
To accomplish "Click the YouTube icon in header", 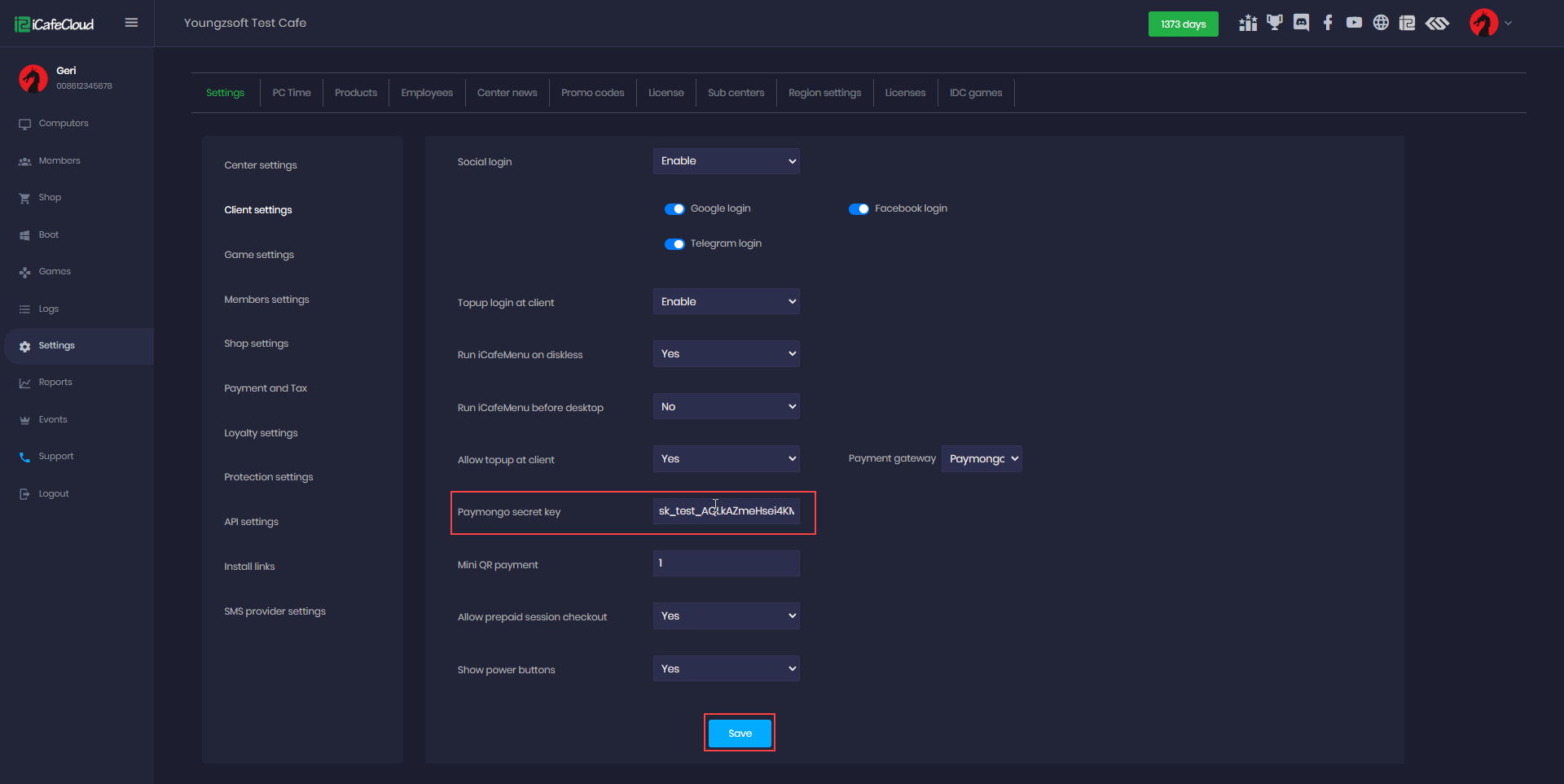I will tap(1354, 23).
